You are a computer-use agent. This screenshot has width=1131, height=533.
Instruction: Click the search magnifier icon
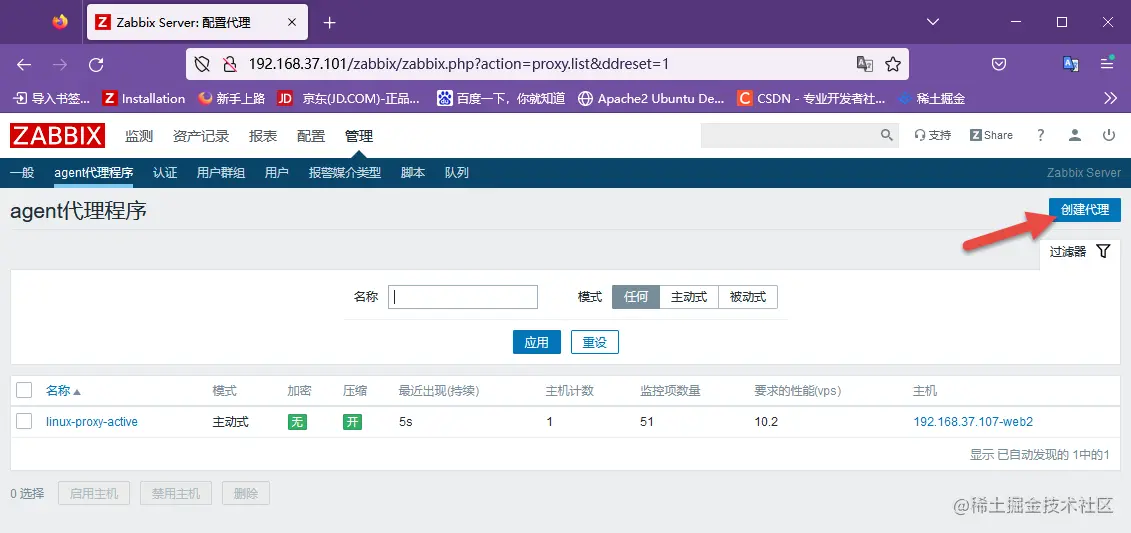pyautogui.click(x=887, y=135)
